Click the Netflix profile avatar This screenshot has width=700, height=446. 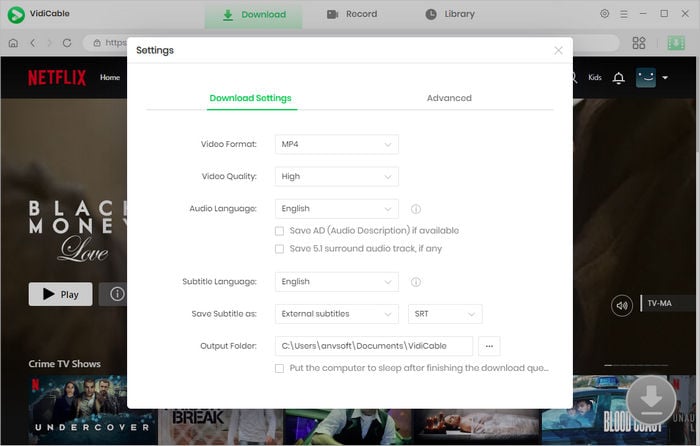pyautogui.click(x=646, y=78)
